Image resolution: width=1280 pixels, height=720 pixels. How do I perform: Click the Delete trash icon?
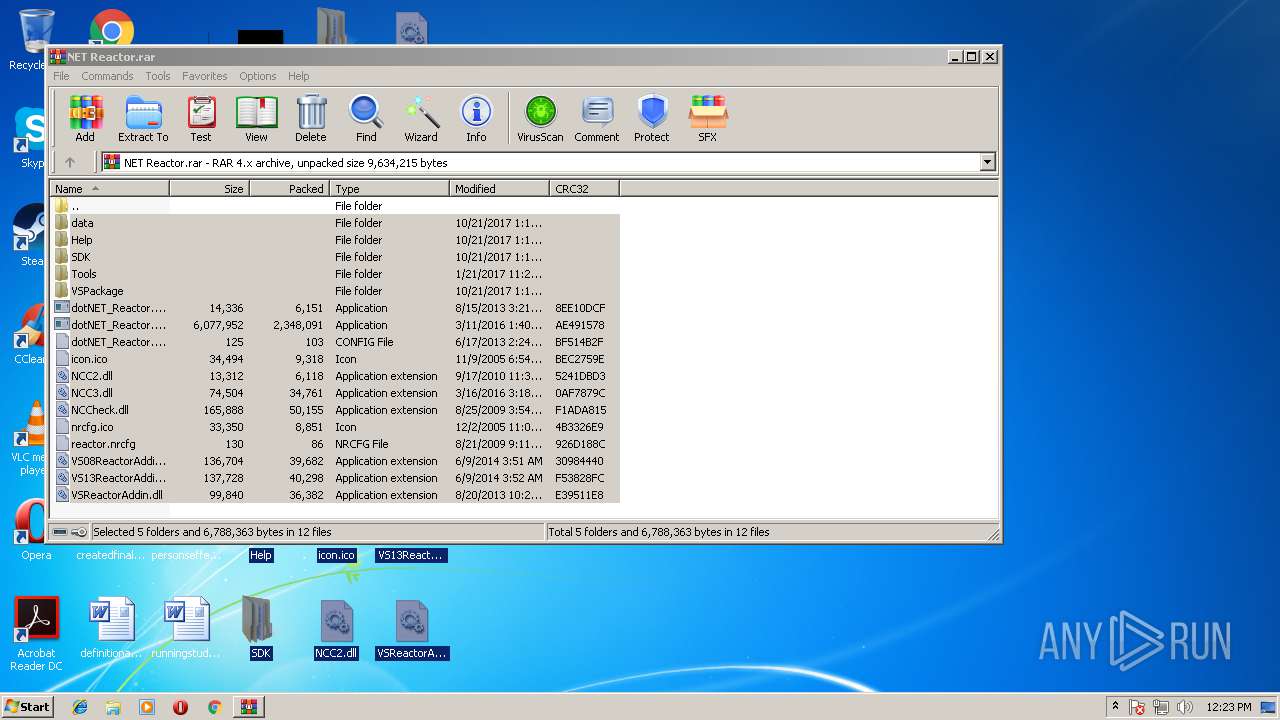pyautogui.click(x=311, y=119)
